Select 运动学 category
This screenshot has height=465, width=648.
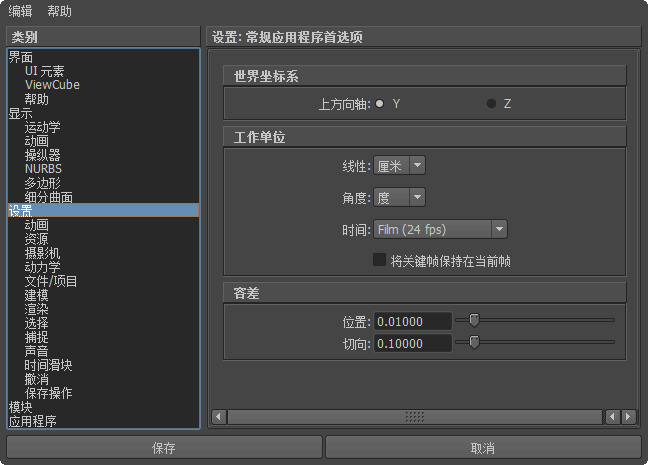click(x=103, y=127)
